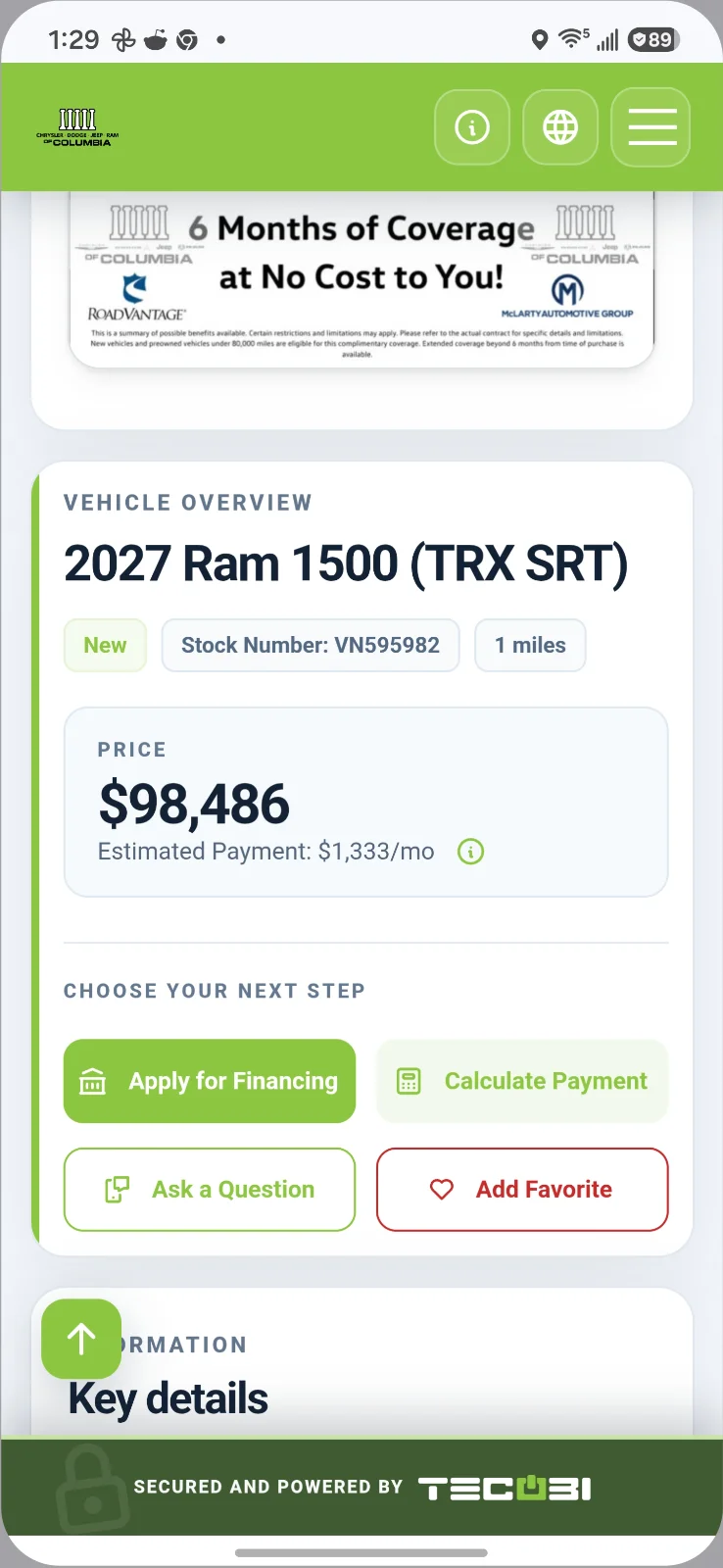Image resolution: width=723 pixels, height=1568 pixels.
Task: Tap the Stock Number VN595982 badge
Action: click(x=311, y=645)
